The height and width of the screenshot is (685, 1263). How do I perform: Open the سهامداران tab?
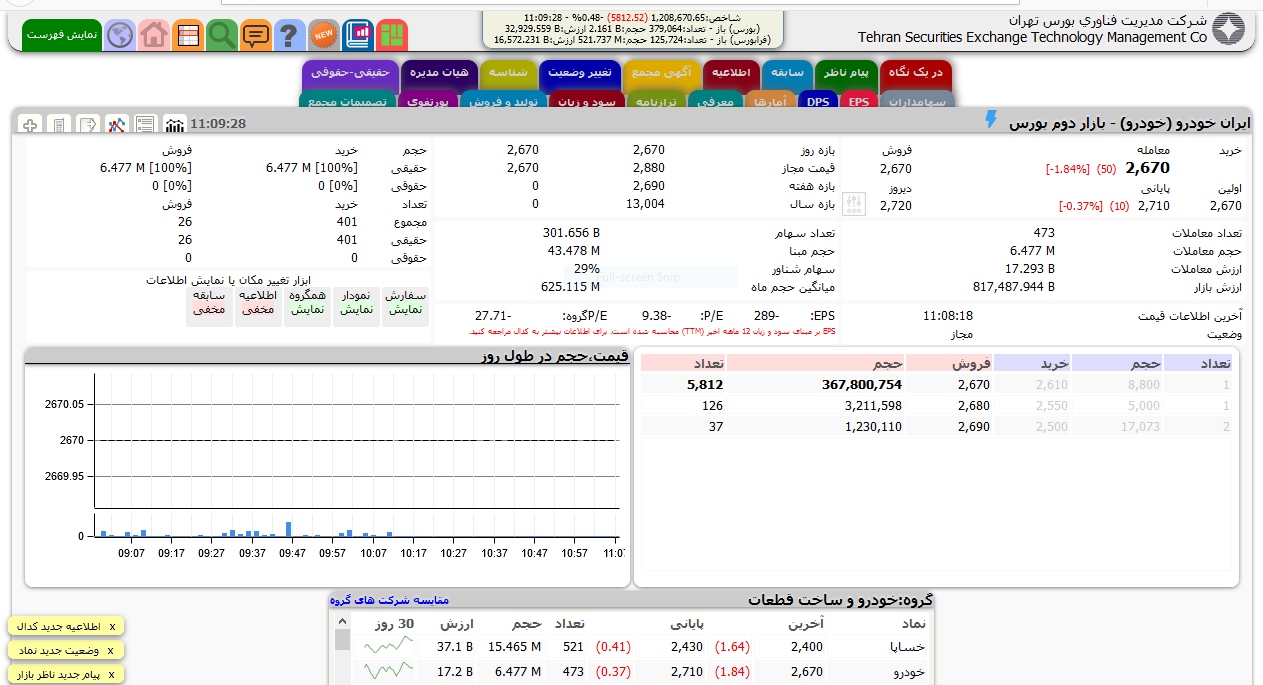coord(917,101)
